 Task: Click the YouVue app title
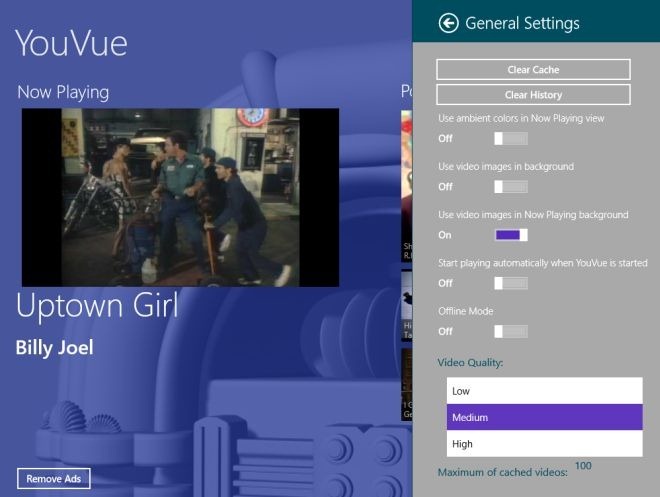point(71,43)
